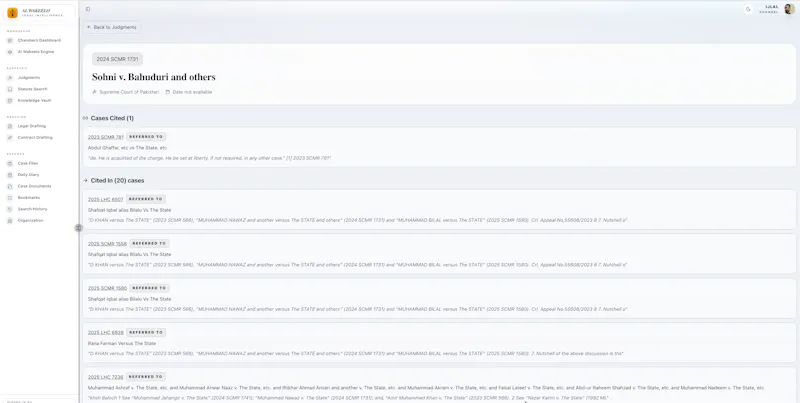The width and height of the screenshot is (800, 403).
Task: Click the calendar icon beside Date not available
Action: point(168,92)
